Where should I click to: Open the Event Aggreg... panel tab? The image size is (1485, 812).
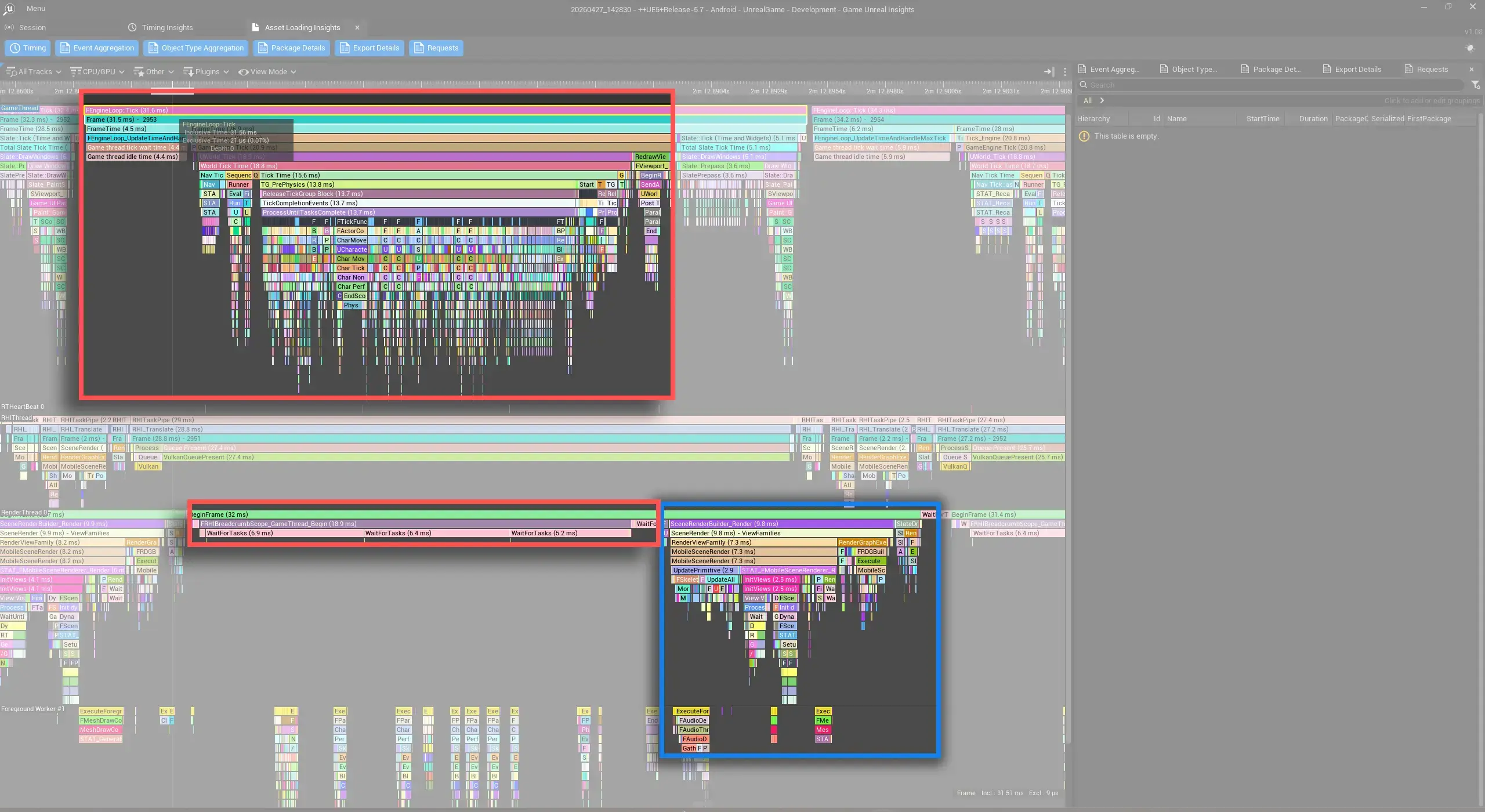[x=1109, y=69]
